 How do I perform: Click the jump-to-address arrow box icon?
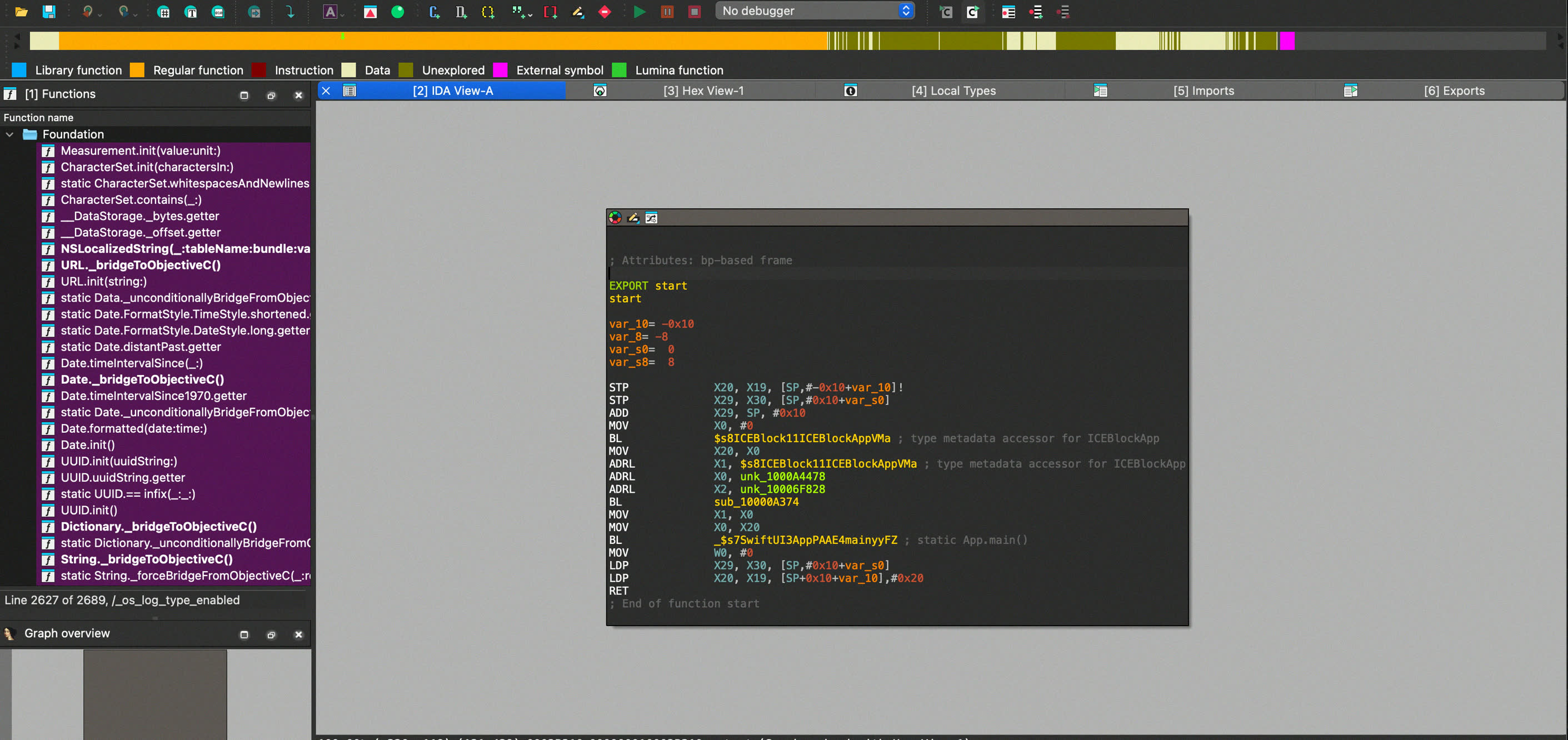click(254, 12)
